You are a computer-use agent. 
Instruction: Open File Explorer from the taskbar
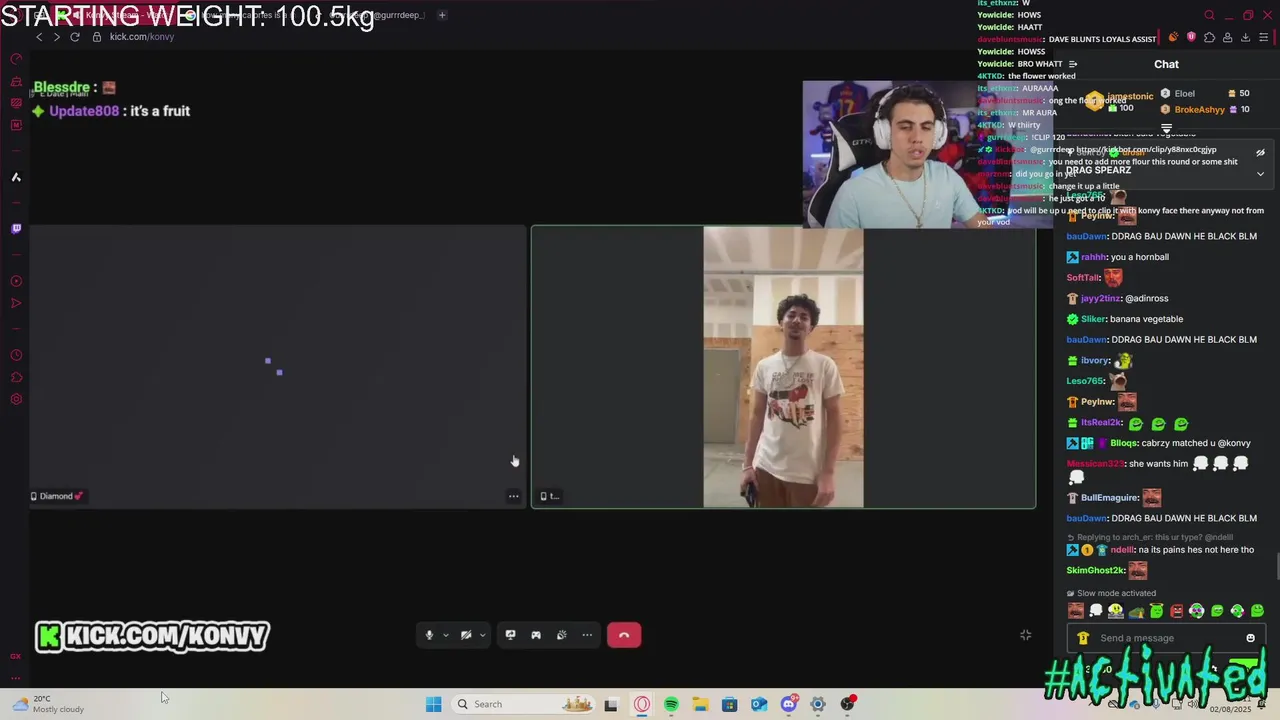[700, 704]
